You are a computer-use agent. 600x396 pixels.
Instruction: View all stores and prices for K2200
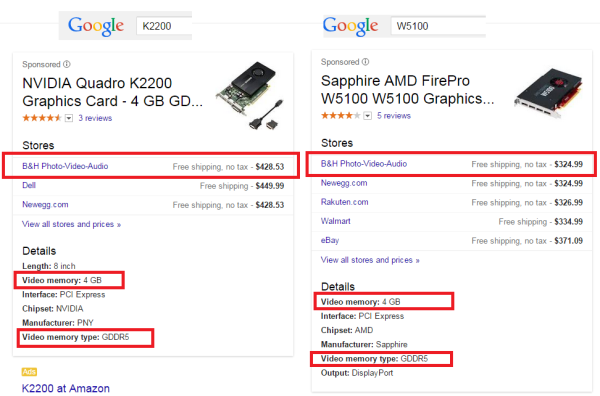click(72, 224)
